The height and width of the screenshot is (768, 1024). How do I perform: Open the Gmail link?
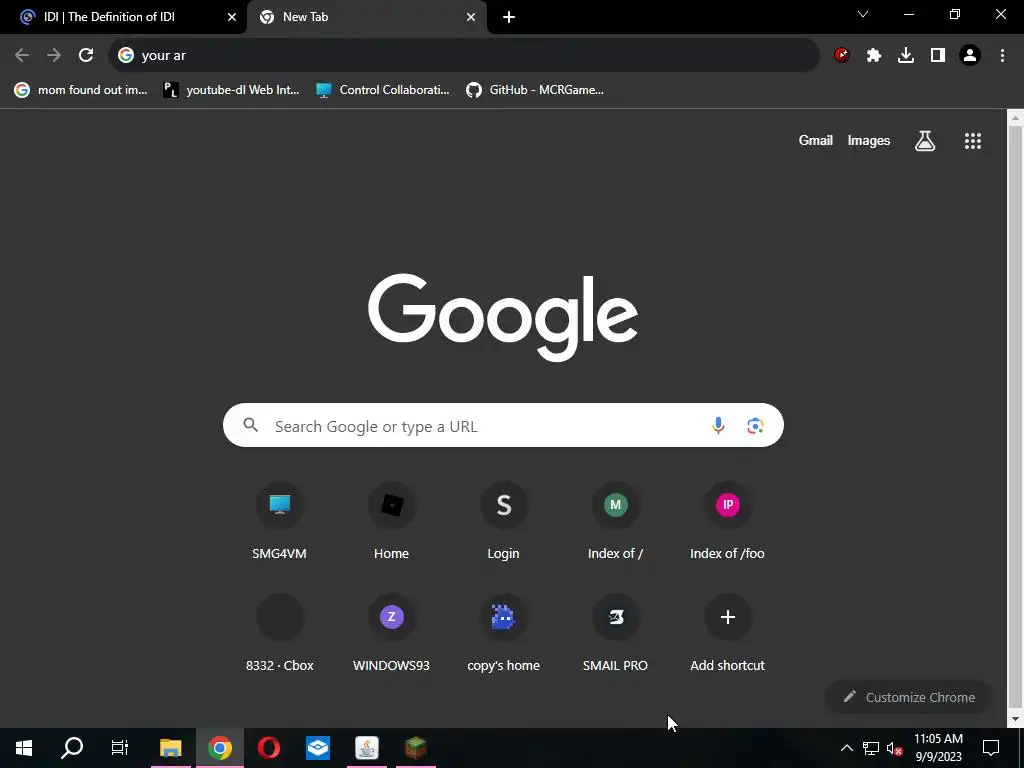tap(816, 140)
